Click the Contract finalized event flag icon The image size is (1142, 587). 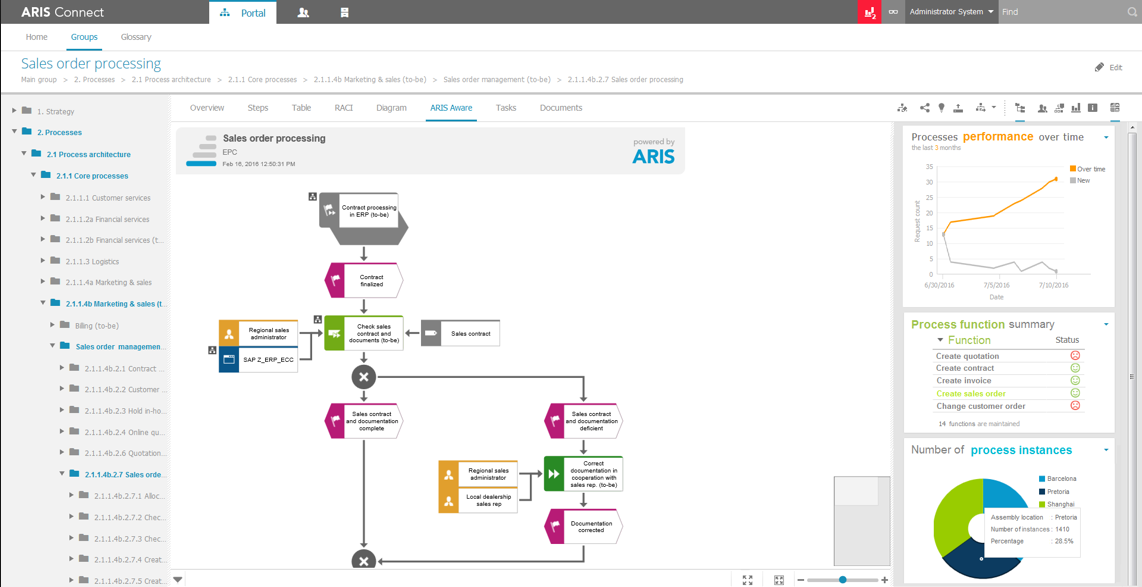pos(336,280)
